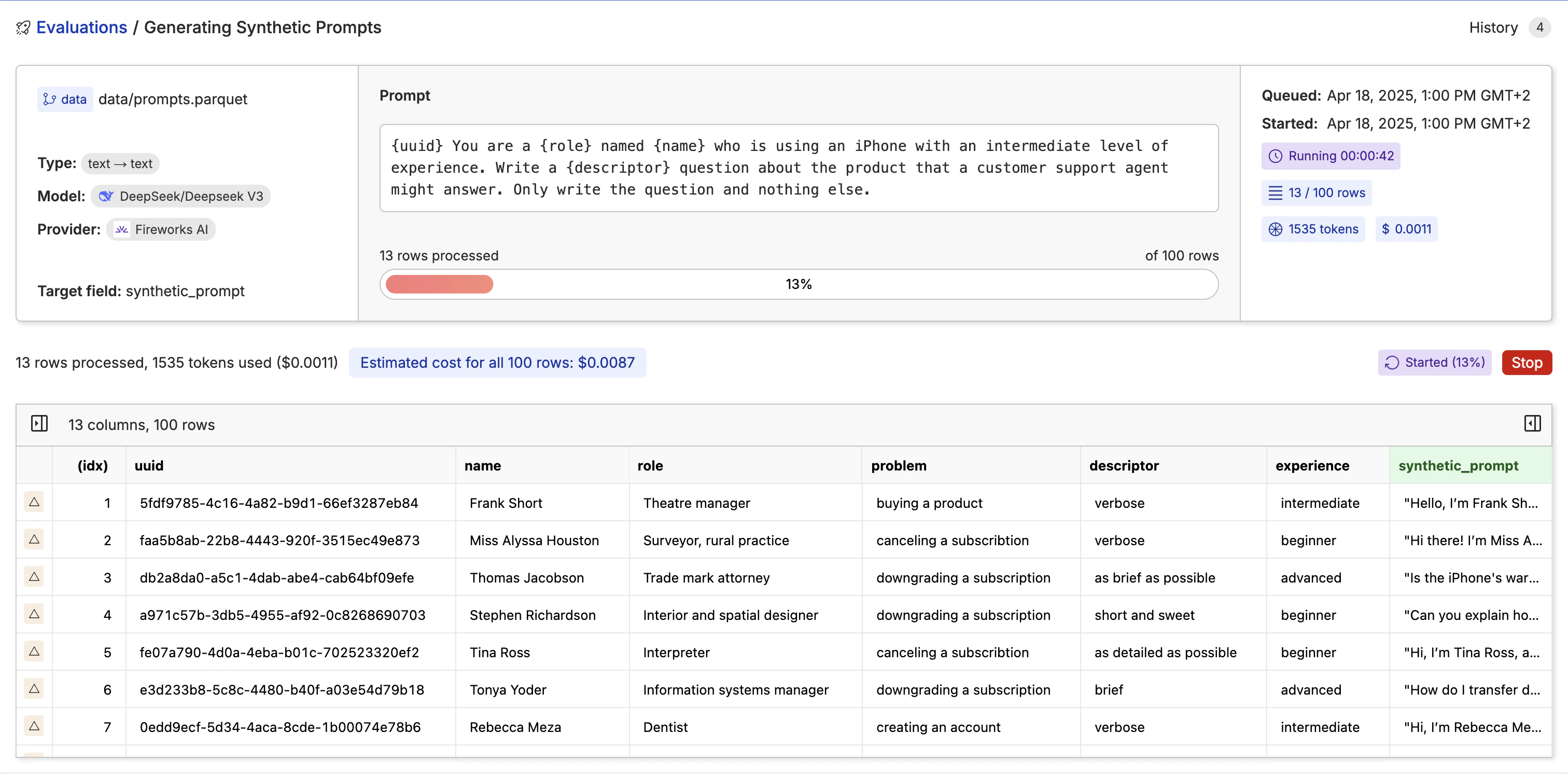Toggle the left sidebar panel of table
This screenshot has width=1568, height=775.
39,424
